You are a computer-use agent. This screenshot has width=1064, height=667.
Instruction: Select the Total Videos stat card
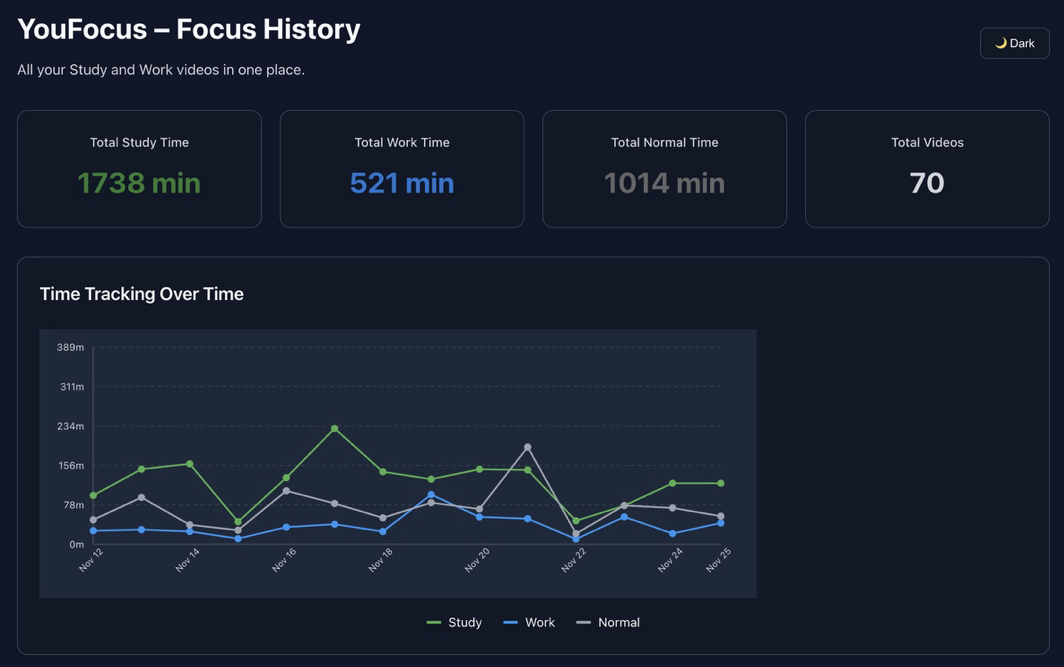click(x=927, y=168)
